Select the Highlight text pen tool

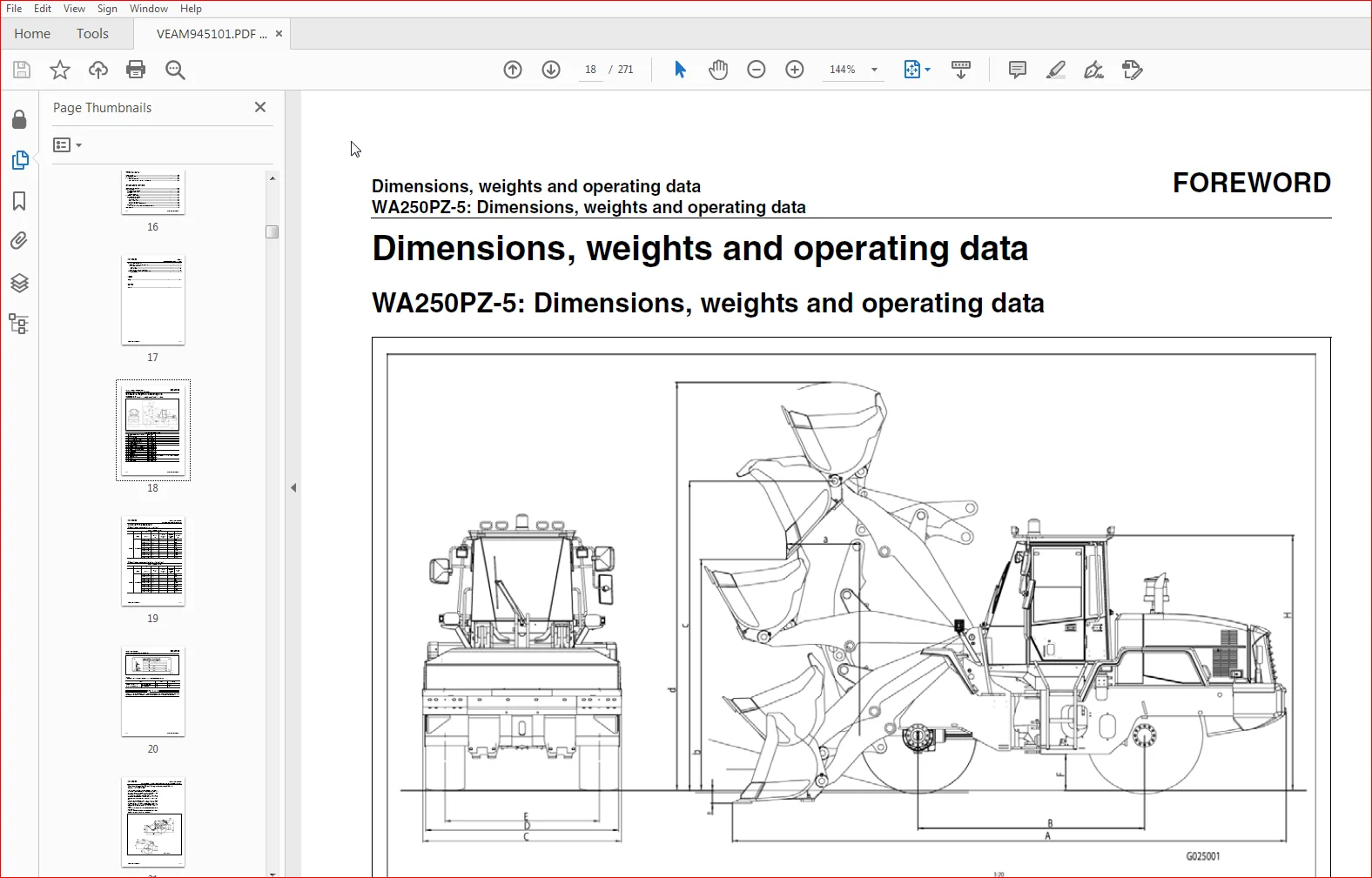pos(1056,70)
